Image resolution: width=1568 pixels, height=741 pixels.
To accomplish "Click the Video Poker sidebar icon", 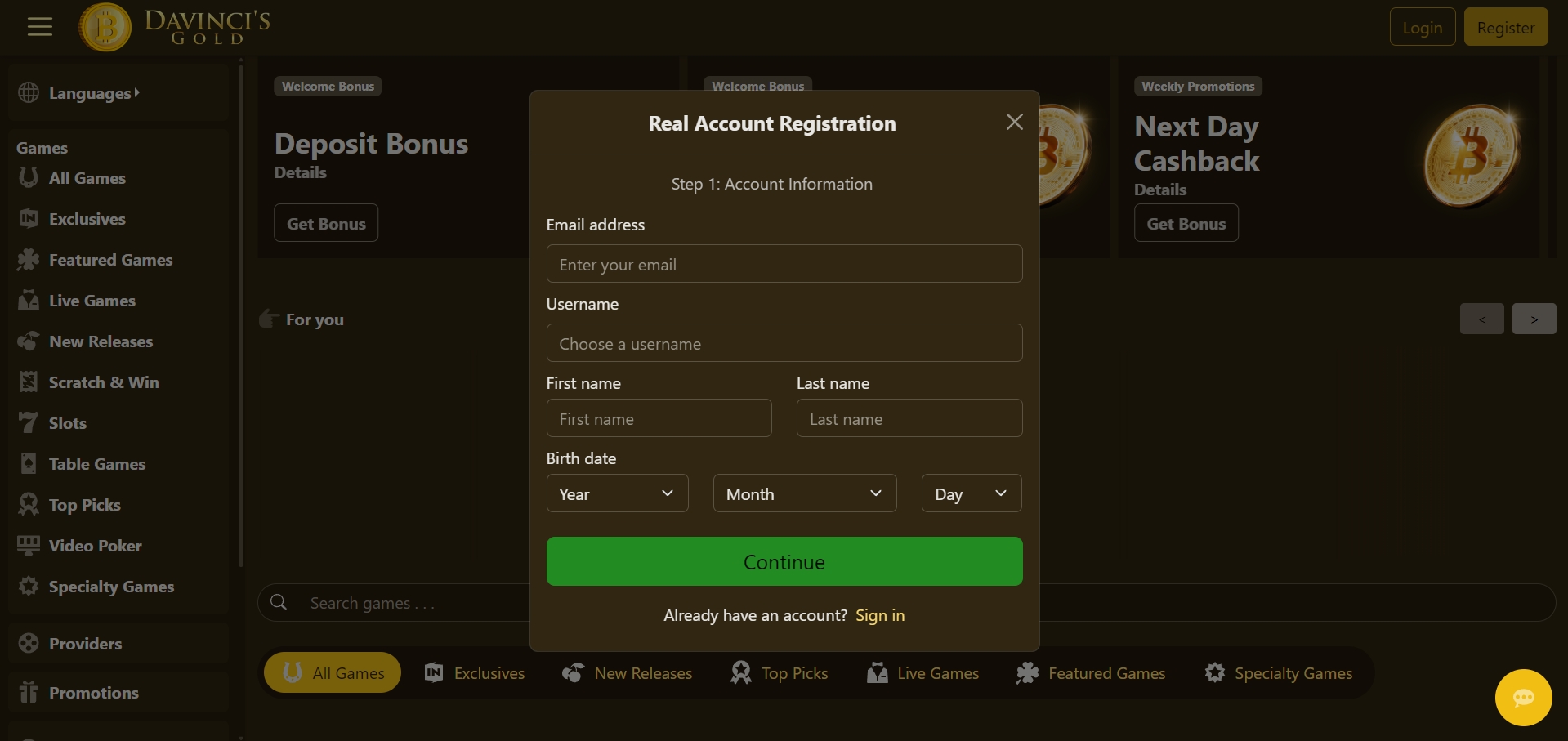I will pyautogui.click(x=29, y=546).
